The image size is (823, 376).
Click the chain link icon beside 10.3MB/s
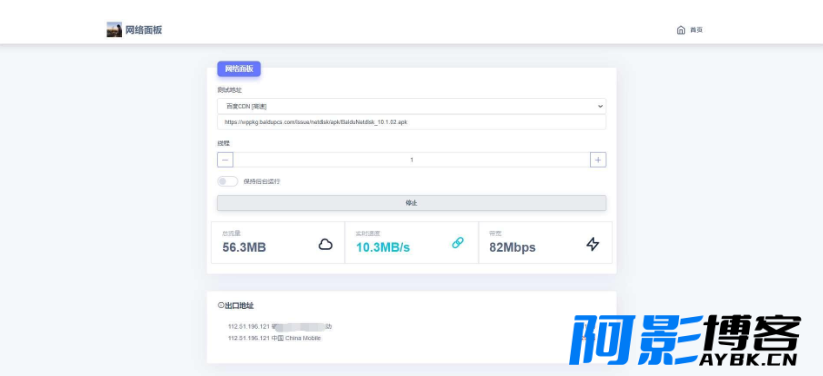(458, 243)
